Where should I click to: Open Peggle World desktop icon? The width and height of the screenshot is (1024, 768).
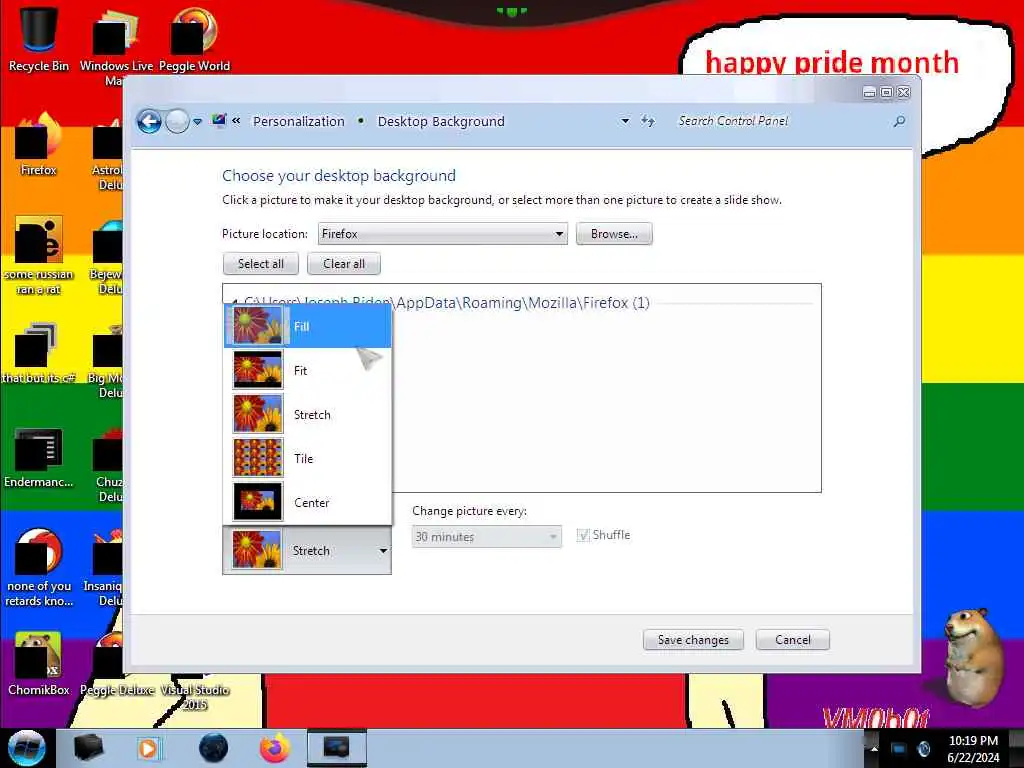click(x=194, y=39)
